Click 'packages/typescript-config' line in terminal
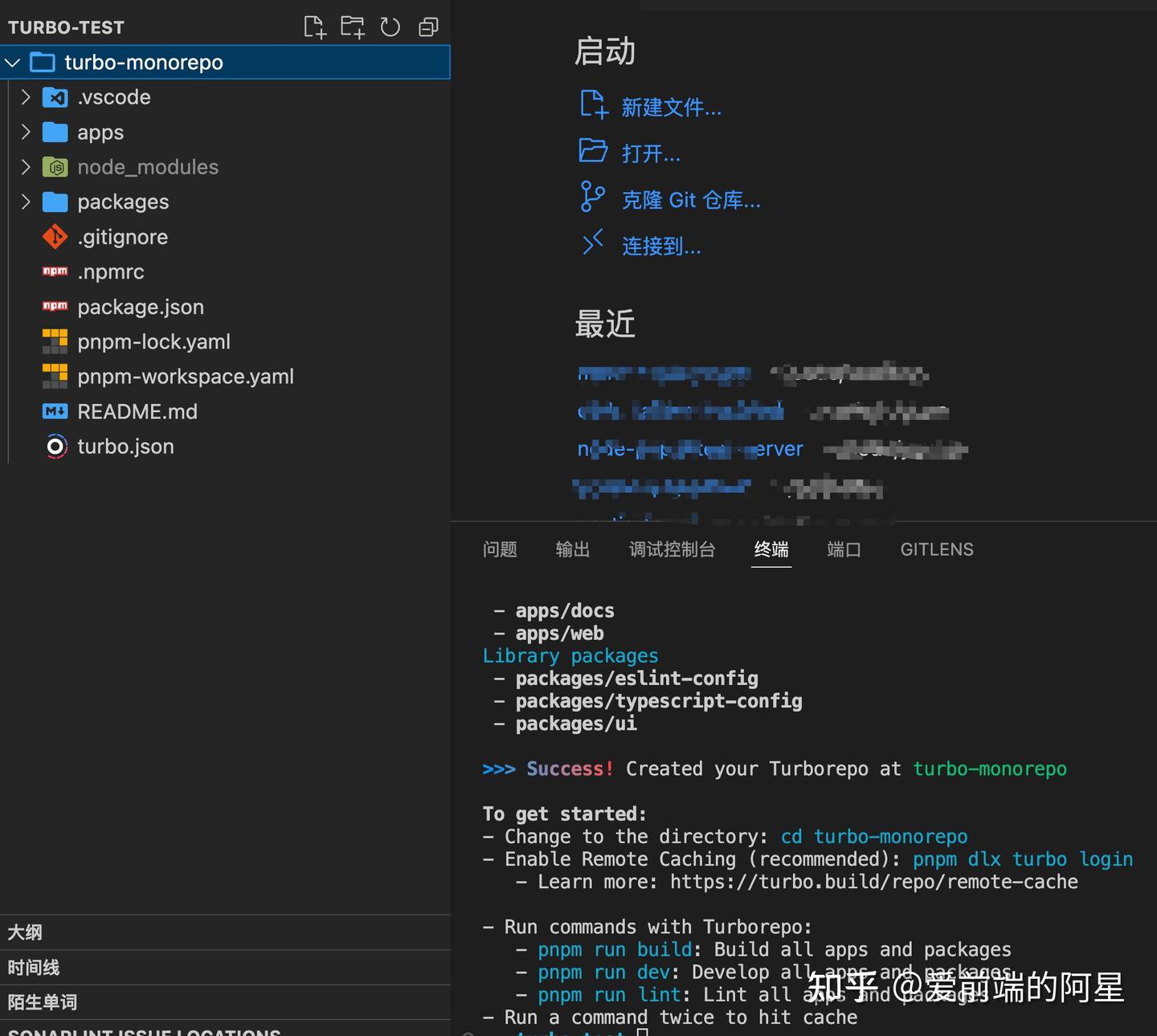The height and width of the screenshot is (1036, 1157). point(659,701)
